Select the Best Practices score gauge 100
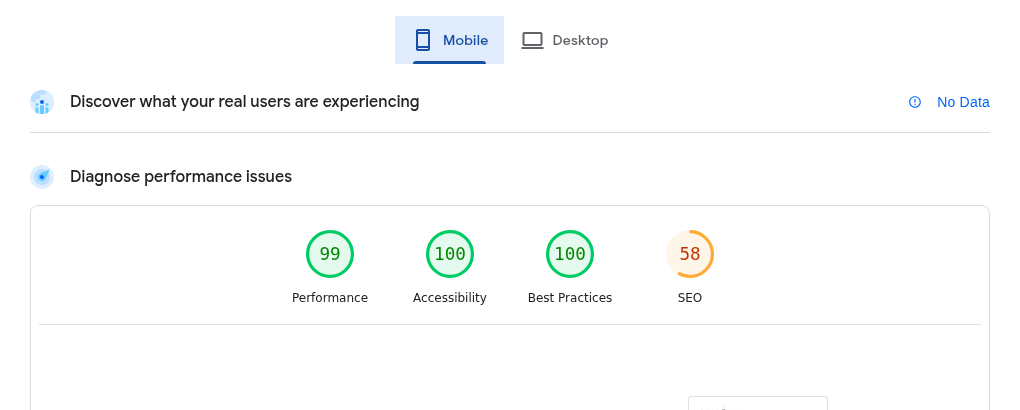Viewport: 1020px width, 410px height. (x=570, y=254)
